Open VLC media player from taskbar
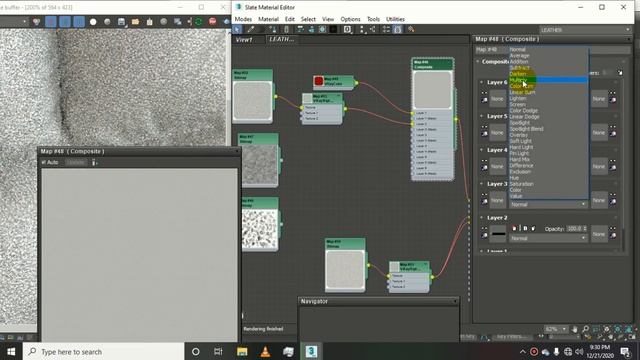 tap(265, 351)
